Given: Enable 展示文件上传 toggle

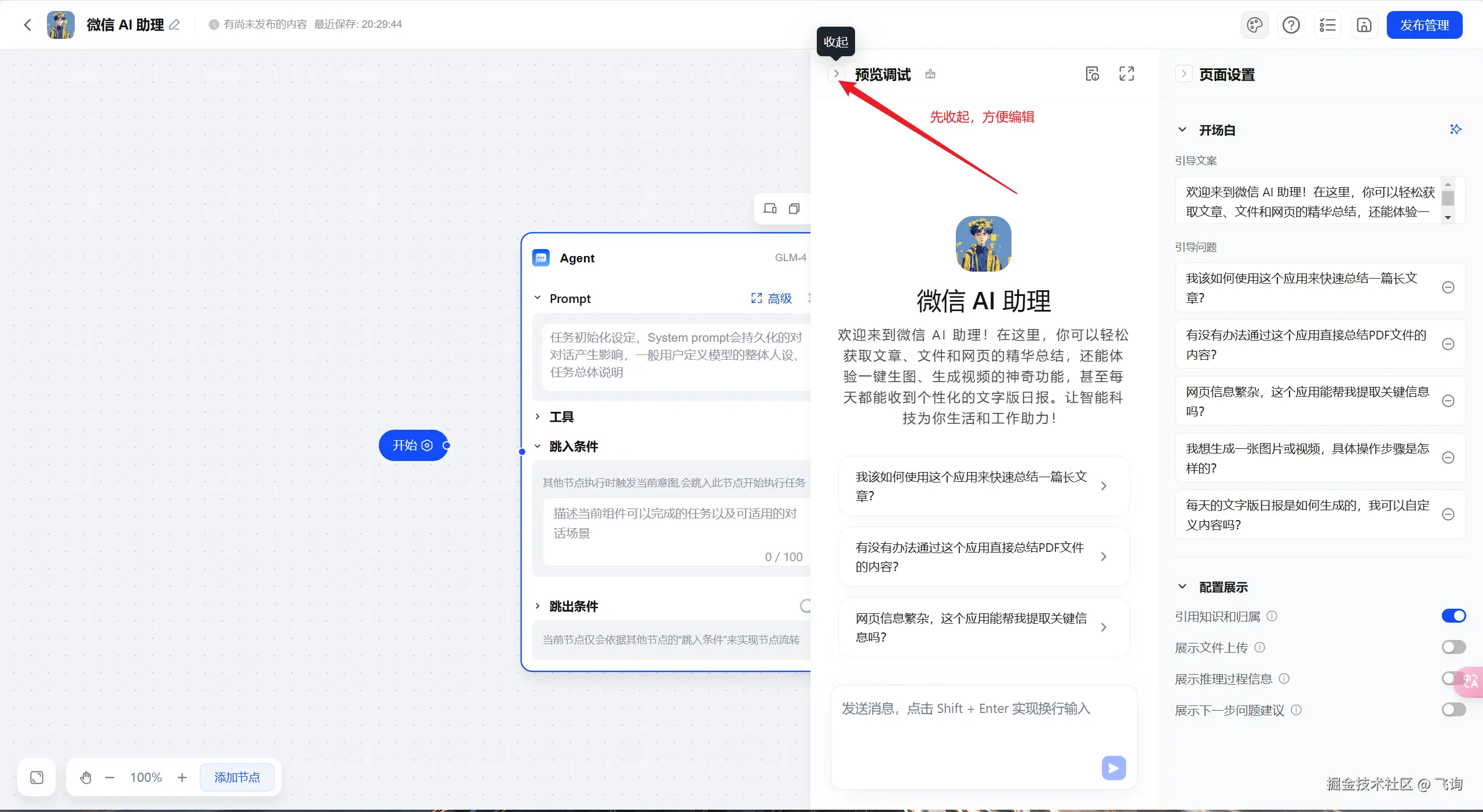Looking at the screenshot, I should click(1453, 647).
